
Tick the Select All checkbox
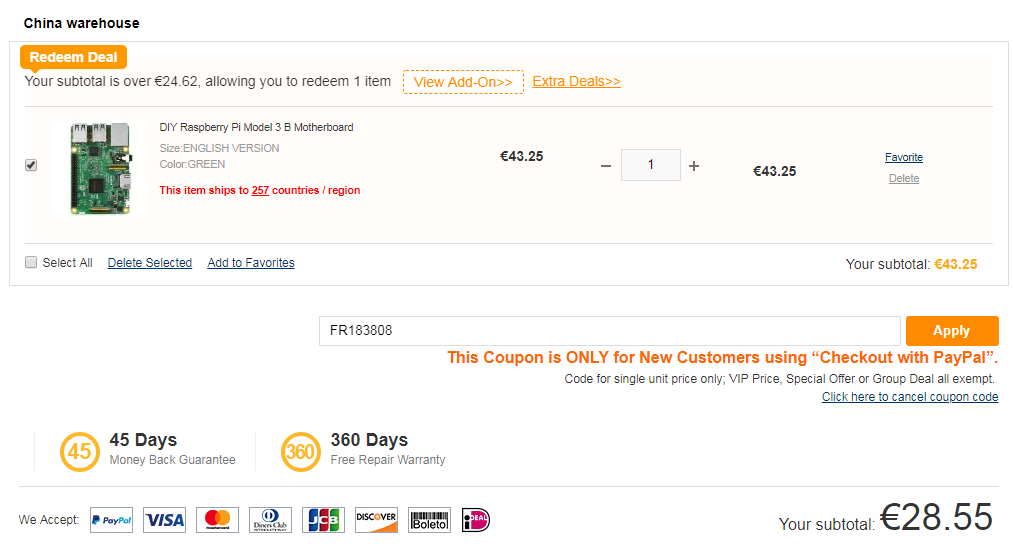pos(31,262)
